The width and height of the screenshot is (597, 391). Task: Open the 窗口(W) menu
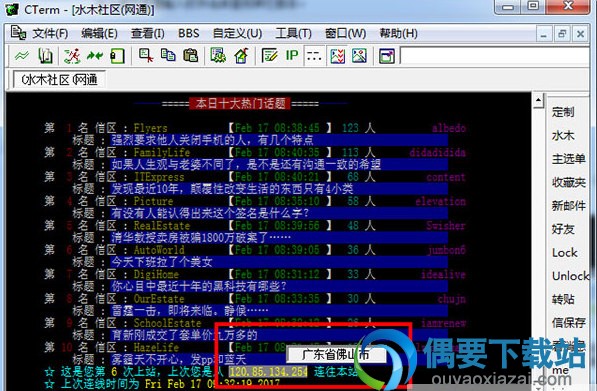click(345, 34)
